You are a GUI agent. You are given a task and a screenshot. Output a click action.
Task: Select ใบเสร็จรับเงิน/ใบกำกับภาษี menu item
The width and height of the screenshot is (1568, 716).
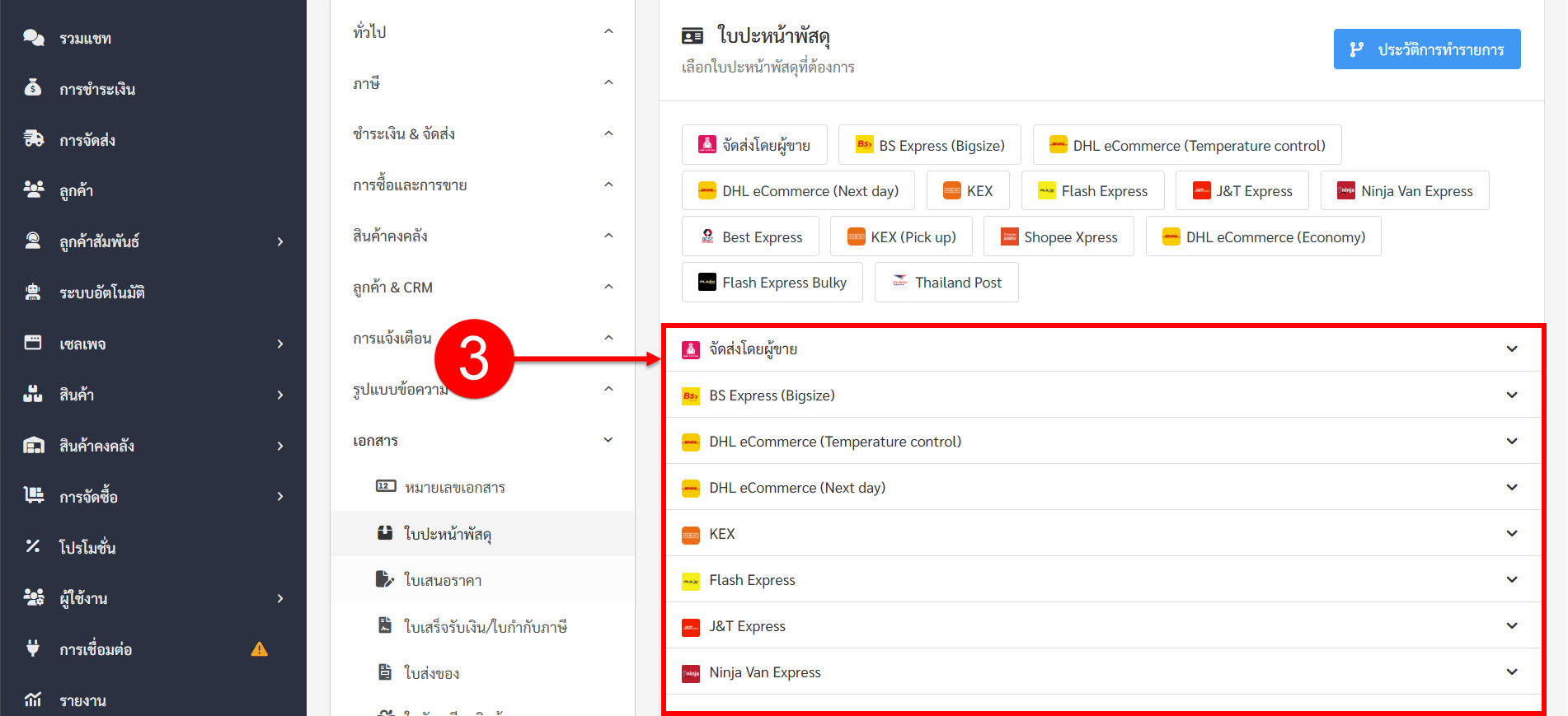(482, 626)
